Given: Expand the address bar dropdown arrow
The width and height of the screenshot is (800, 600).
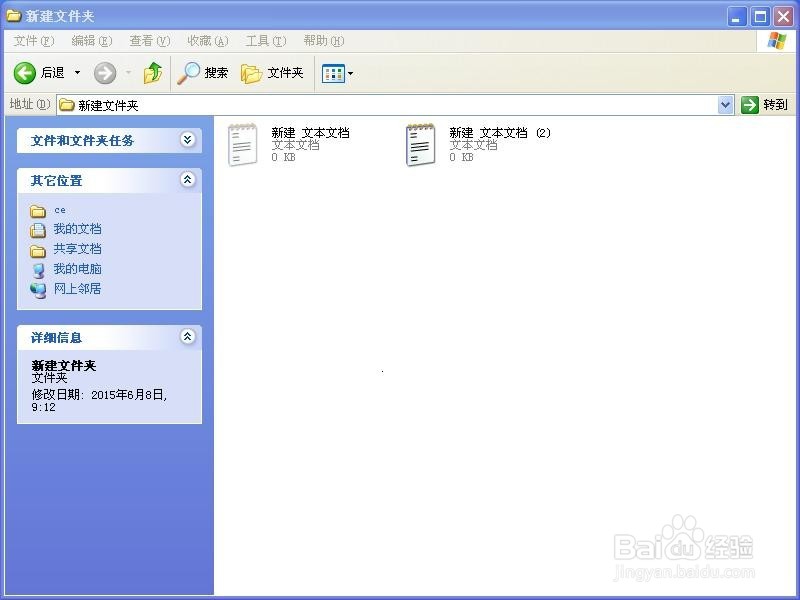Looking at the screenshot, I should pyautogui.click(x=726, y=105).
